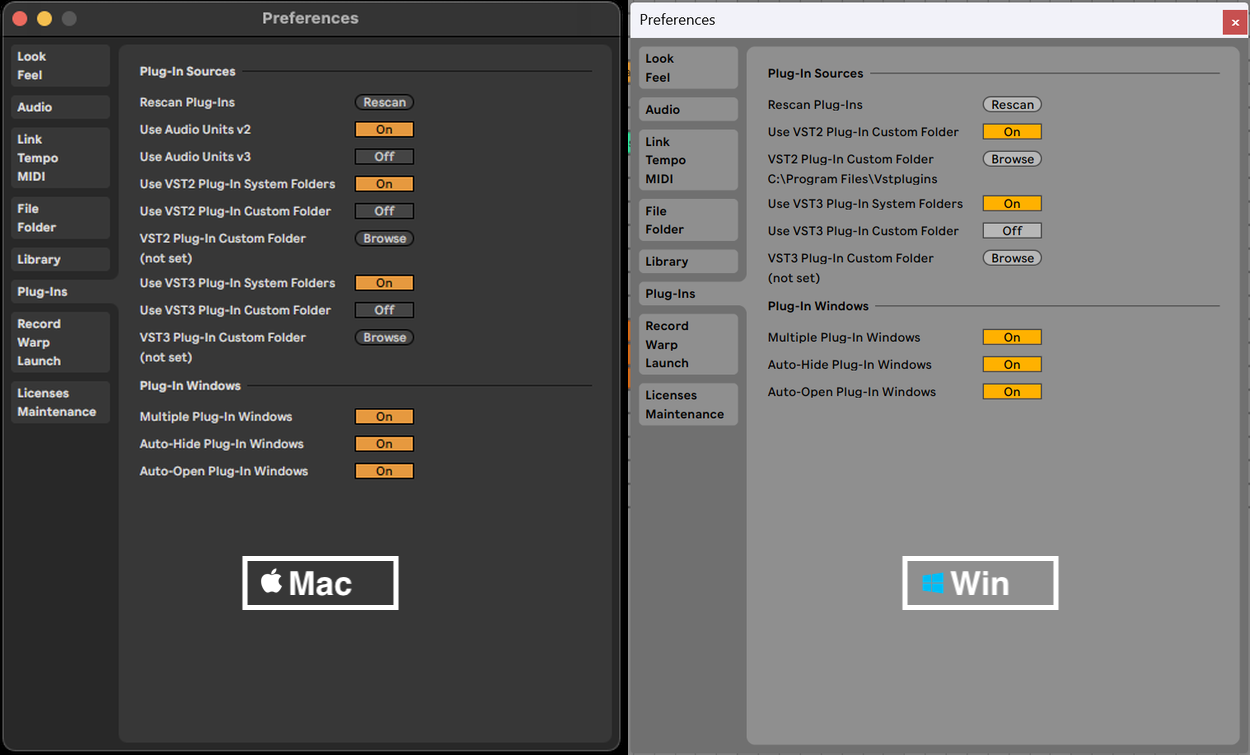Toggle Use VST2 Plug-In System Folders on Mac
1250x755 pixels.
tap(384, 184)
